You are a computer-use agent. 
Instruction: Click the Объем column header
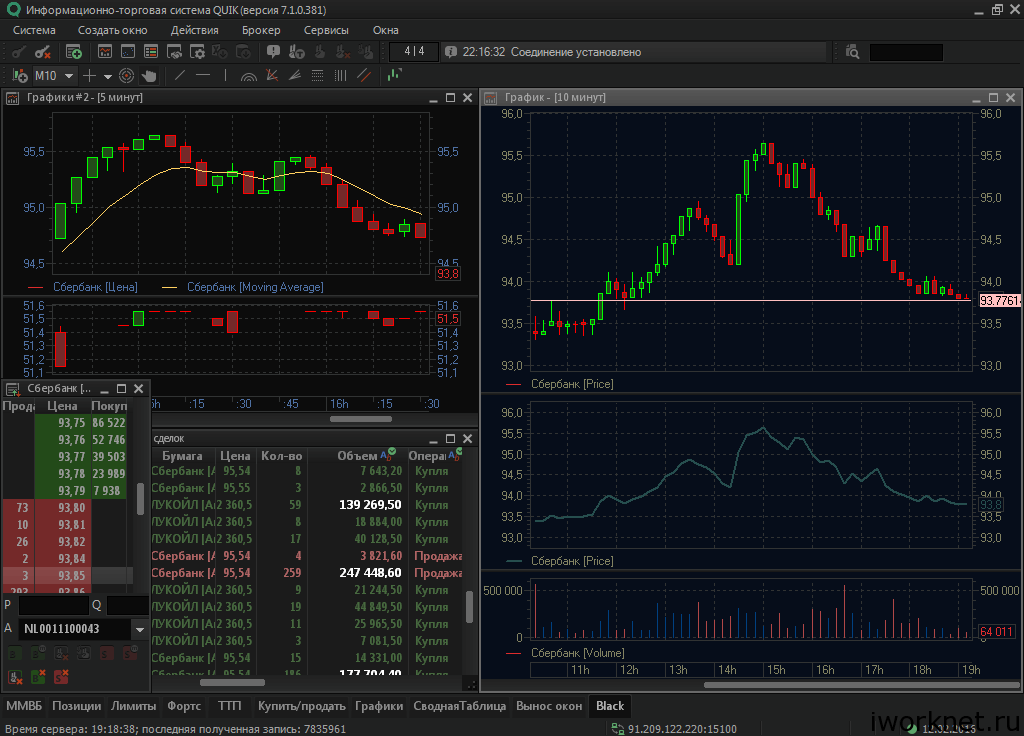[357, 456]
